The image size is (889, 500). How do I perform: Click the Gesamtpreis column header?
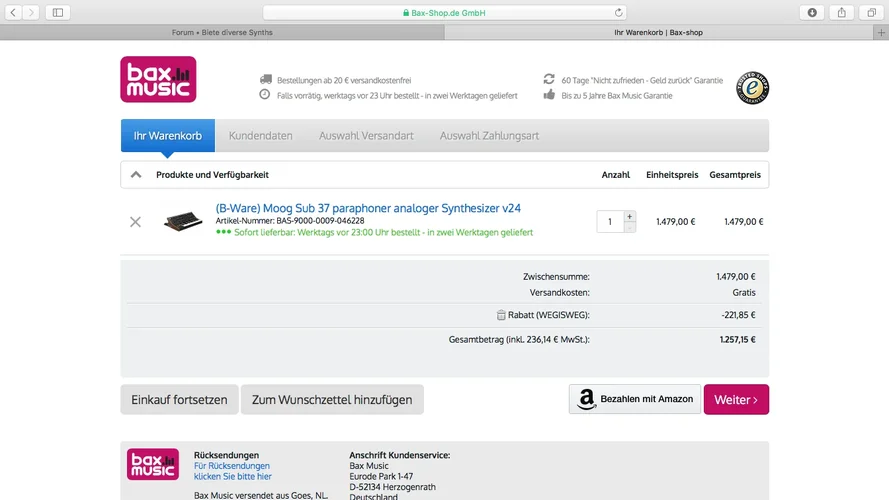[735, 175]
